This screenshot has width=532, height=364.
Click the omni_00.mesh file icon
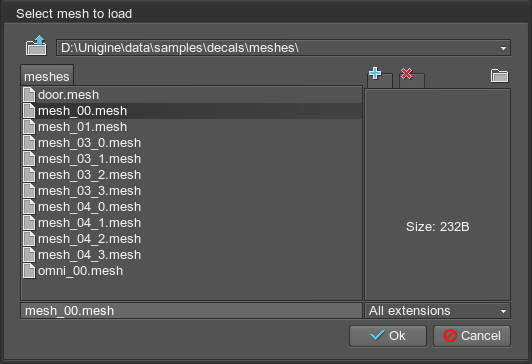coord(29,271)
